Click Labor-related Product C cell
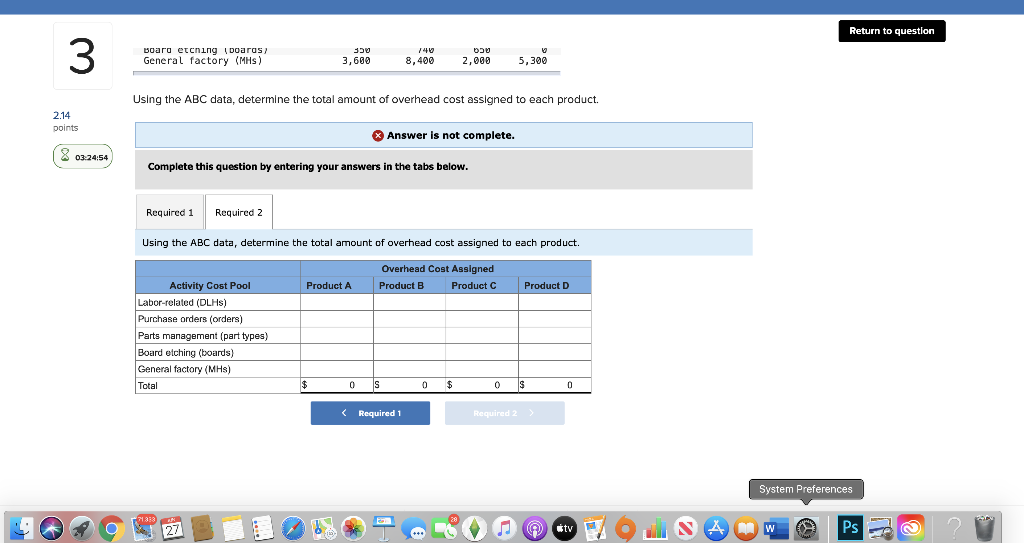 (482, 303)
